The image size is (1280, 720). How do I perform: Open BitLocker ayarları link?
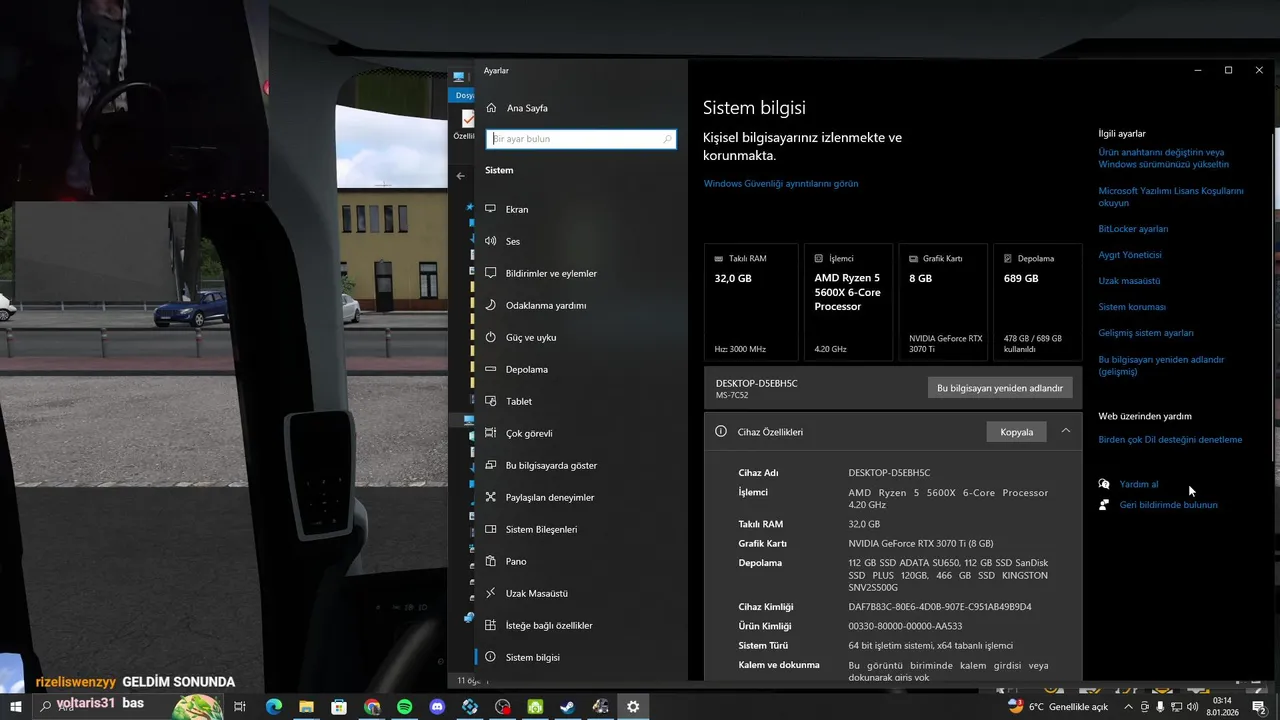[1133, 229]
